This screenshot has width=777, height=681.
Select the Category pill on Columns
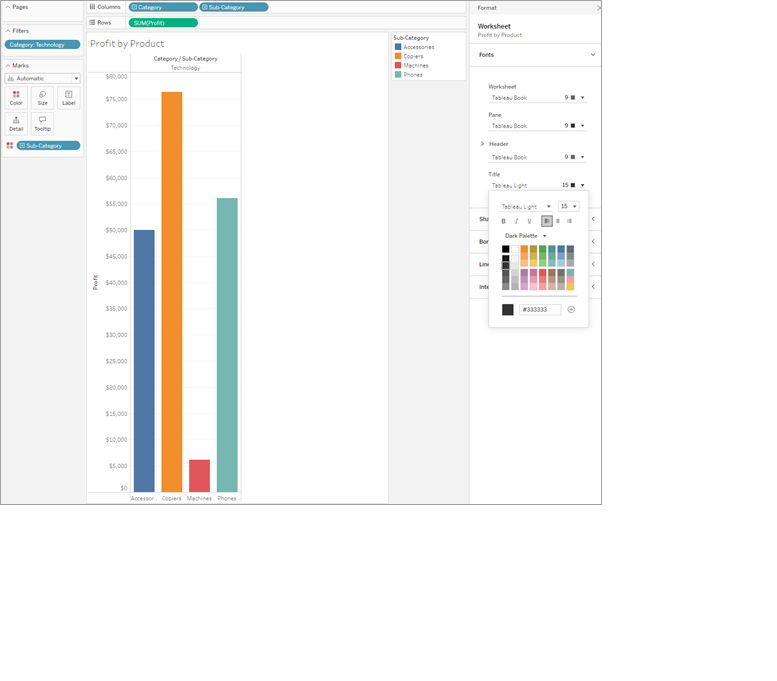pos(163,7)
